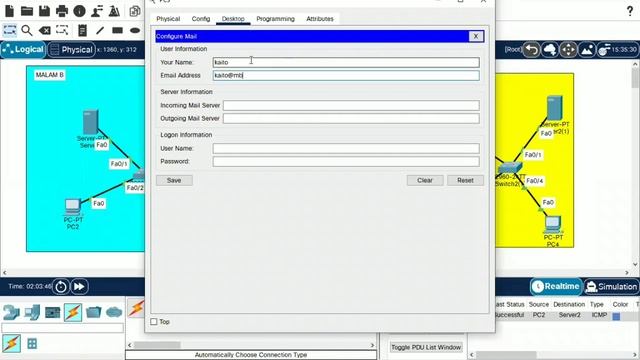Place a note with the Note tool

(82, 30)
